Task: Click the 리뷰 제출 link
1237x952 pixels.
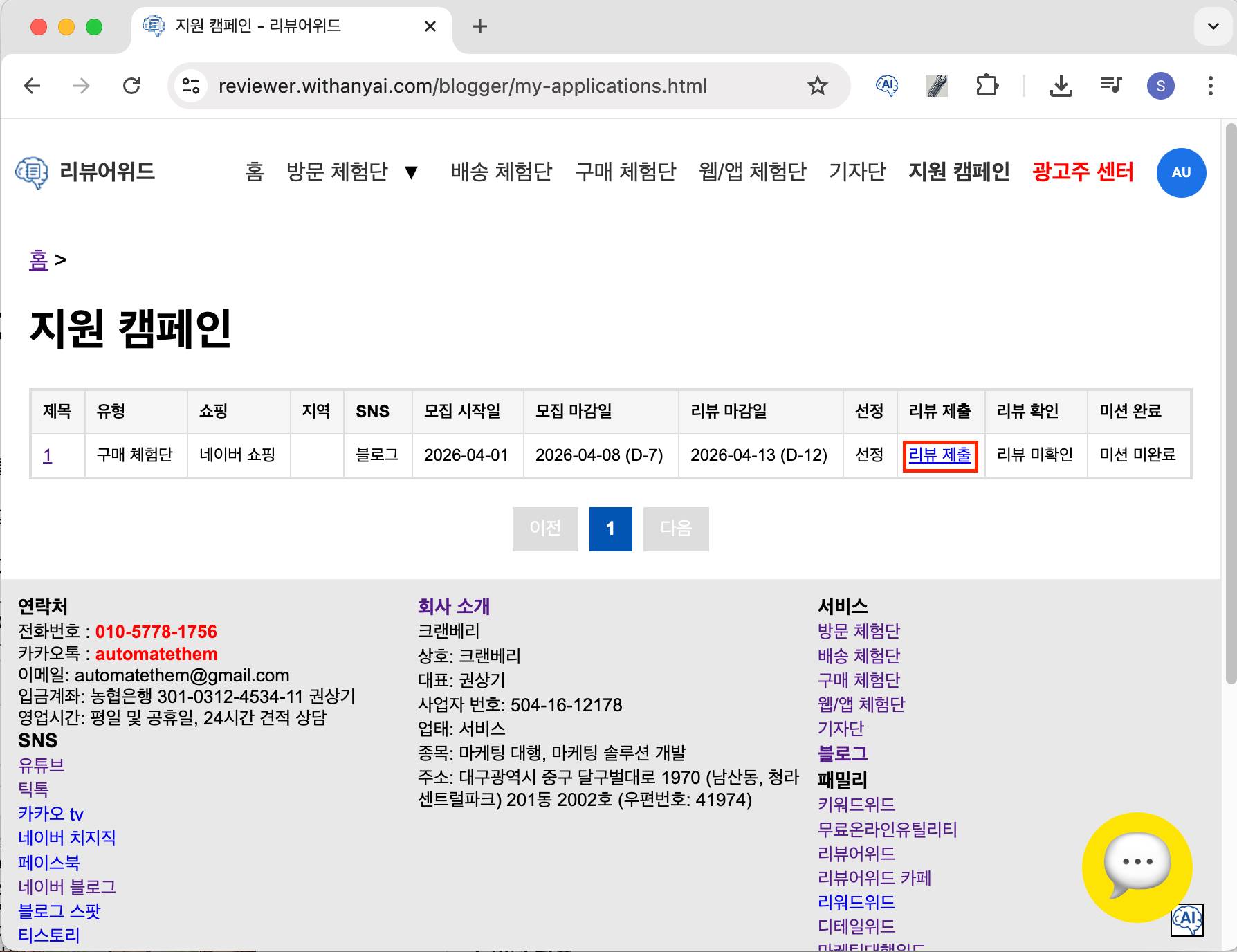Action: (x=940, y=455)
